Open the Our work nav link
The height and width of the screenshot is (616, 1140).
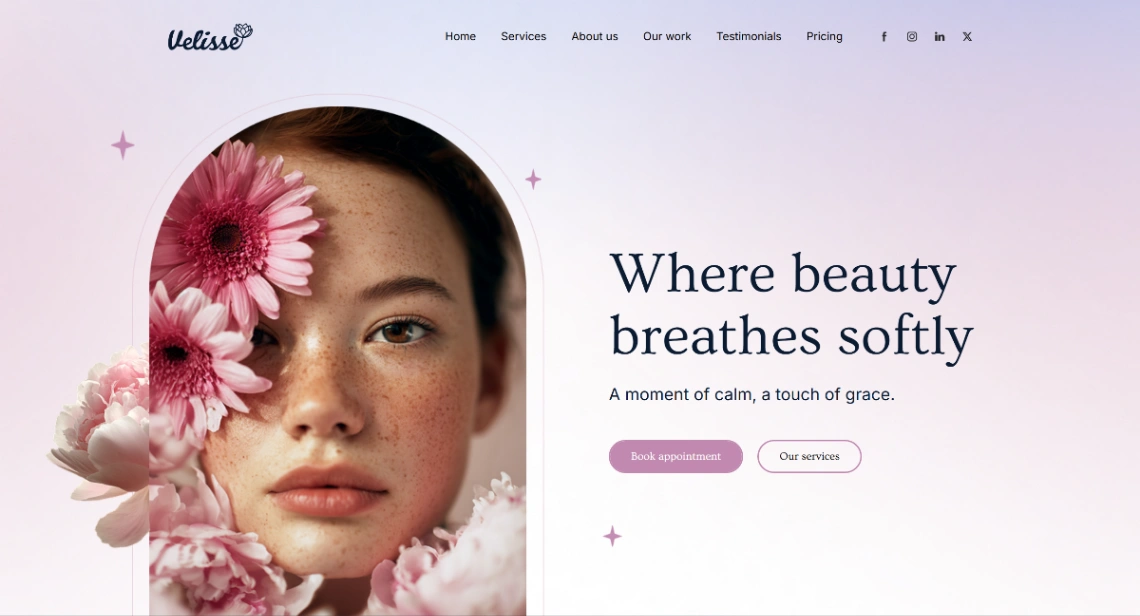(x=667, y=36)
